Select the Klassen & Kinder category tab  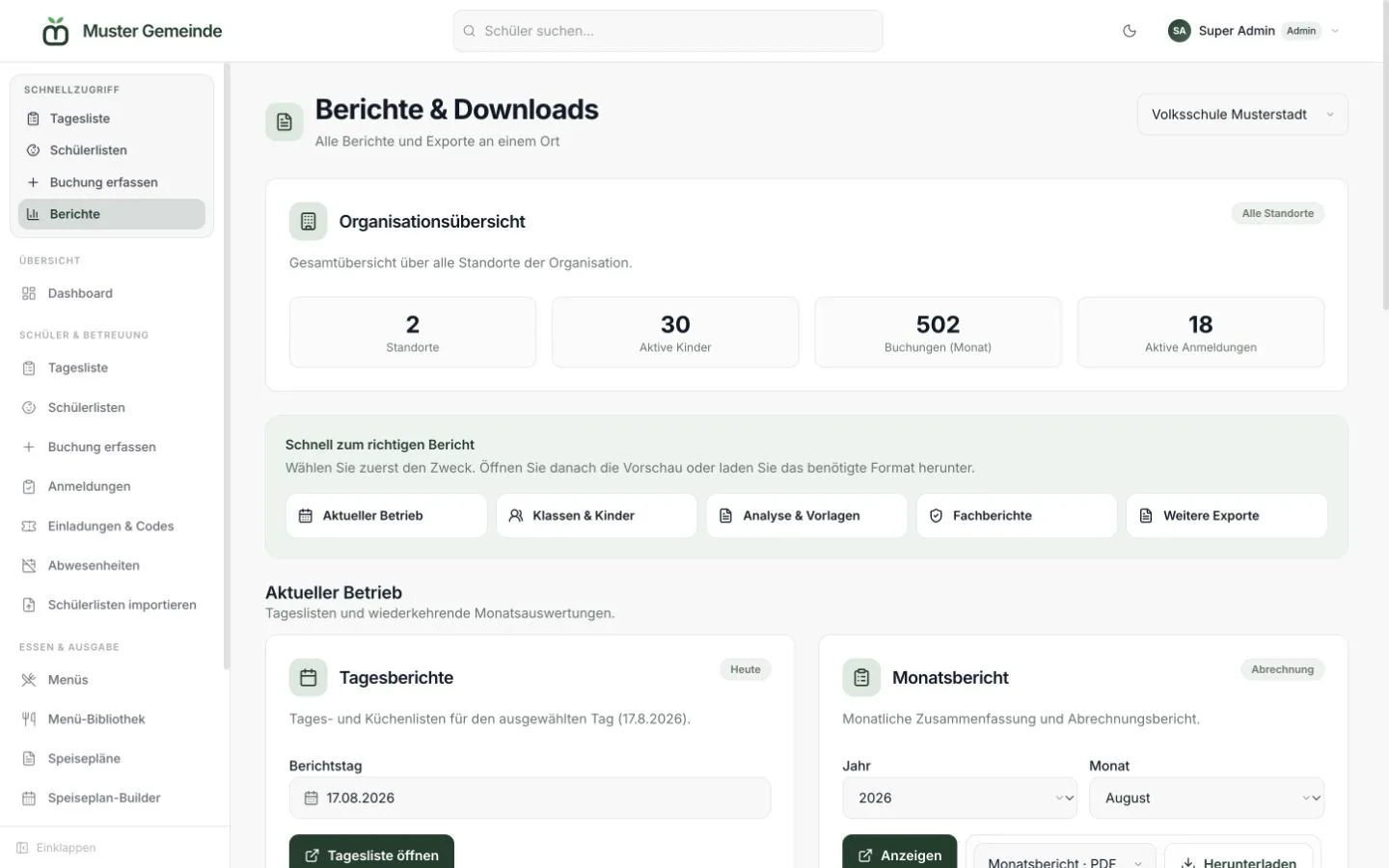pyautogui.click(x=596, y=516)
